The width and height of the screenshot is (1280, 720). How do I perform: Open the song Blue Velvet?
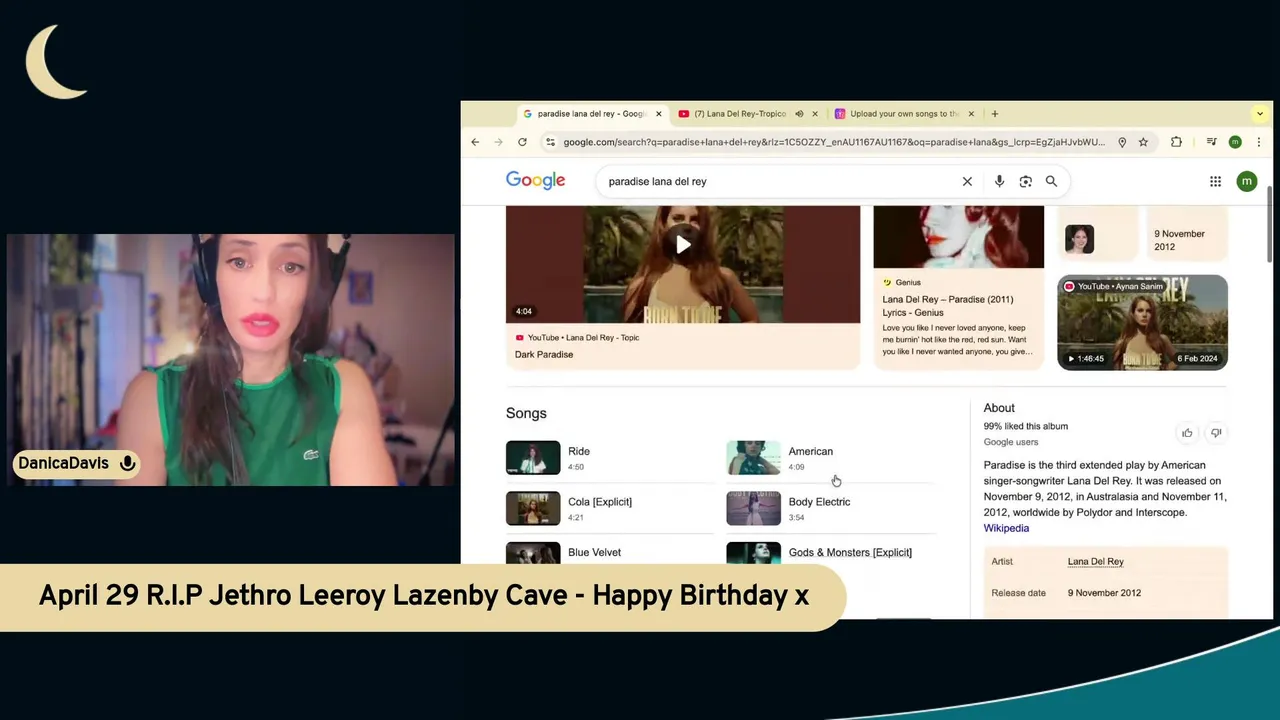point(594,552)
